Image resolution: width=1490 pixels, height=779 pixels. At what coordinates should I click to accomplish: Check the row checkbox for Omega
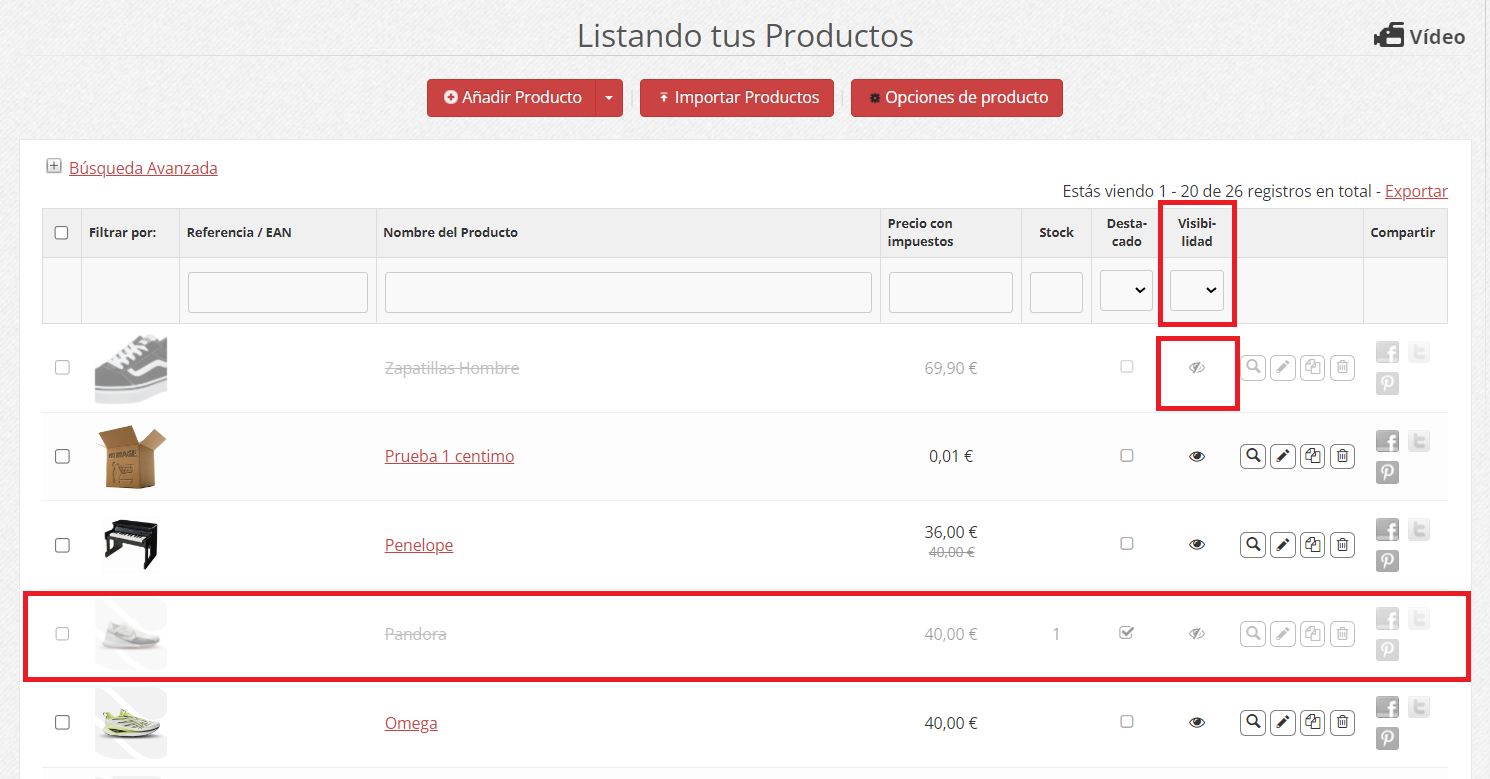(62, 722)
